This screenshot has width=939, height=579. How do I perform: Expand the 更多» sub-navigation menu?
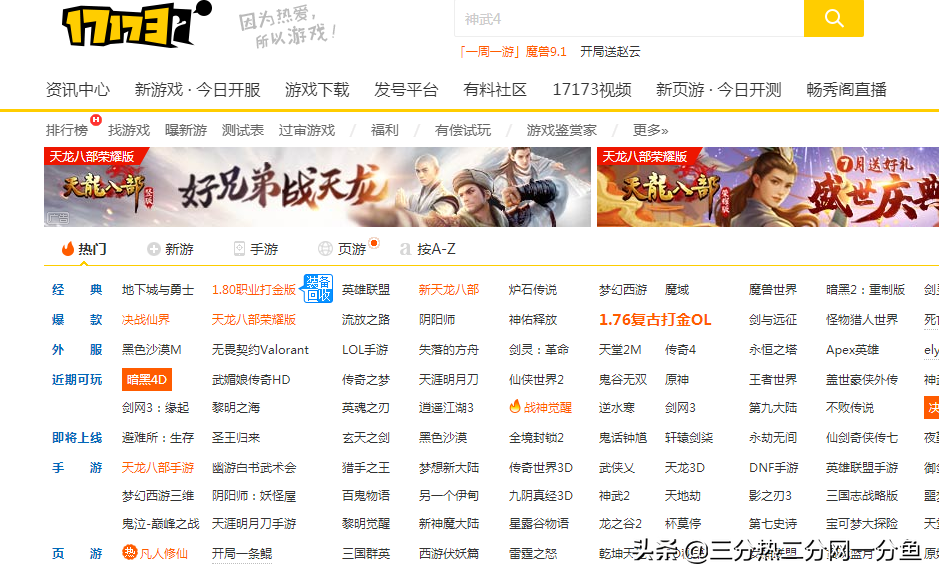pos(650,130)
